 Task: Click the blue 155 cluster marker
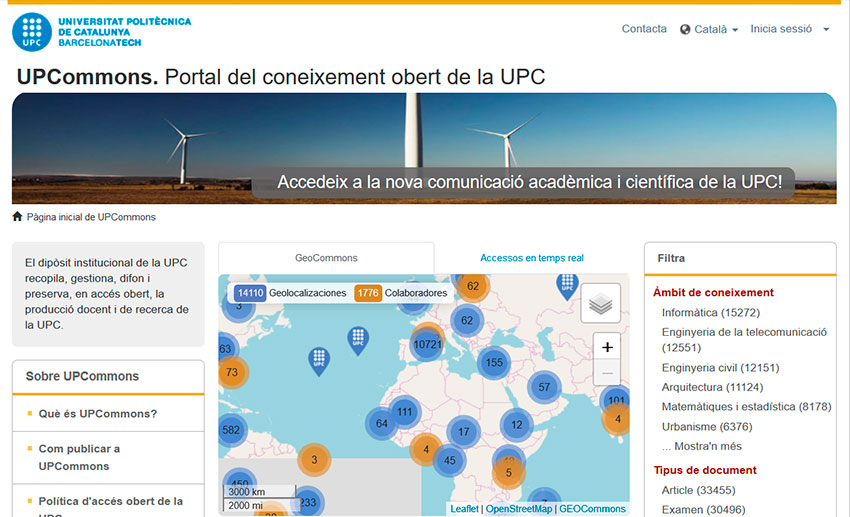[x=493, y=363]
